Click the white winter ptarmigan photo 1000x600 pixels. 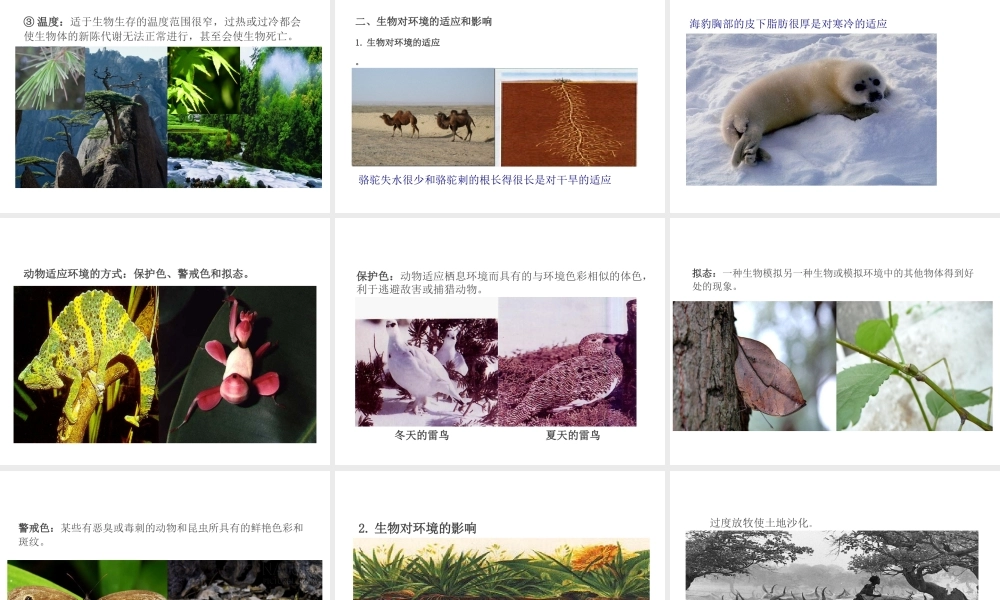pos(427,373)
